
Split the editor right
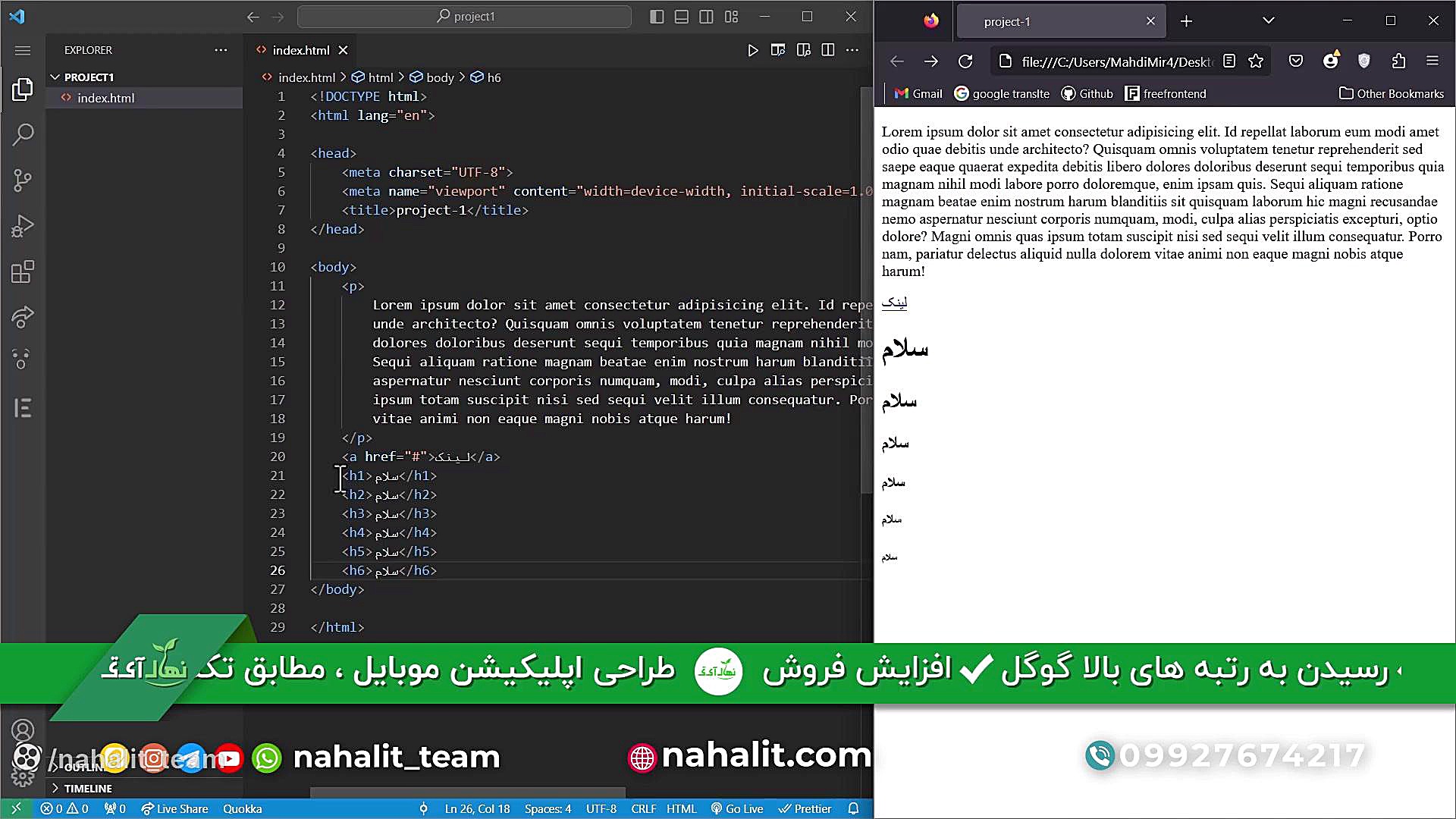pos(828,50)
